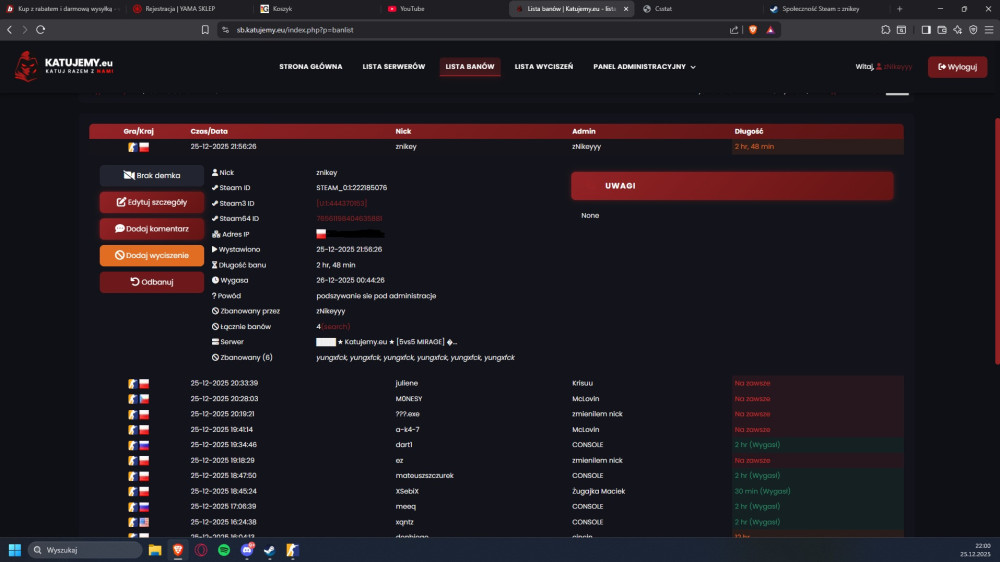This screenshot has width=1000, height=562.
Task: Open Spotify from the taskbar
Action: 224,550
